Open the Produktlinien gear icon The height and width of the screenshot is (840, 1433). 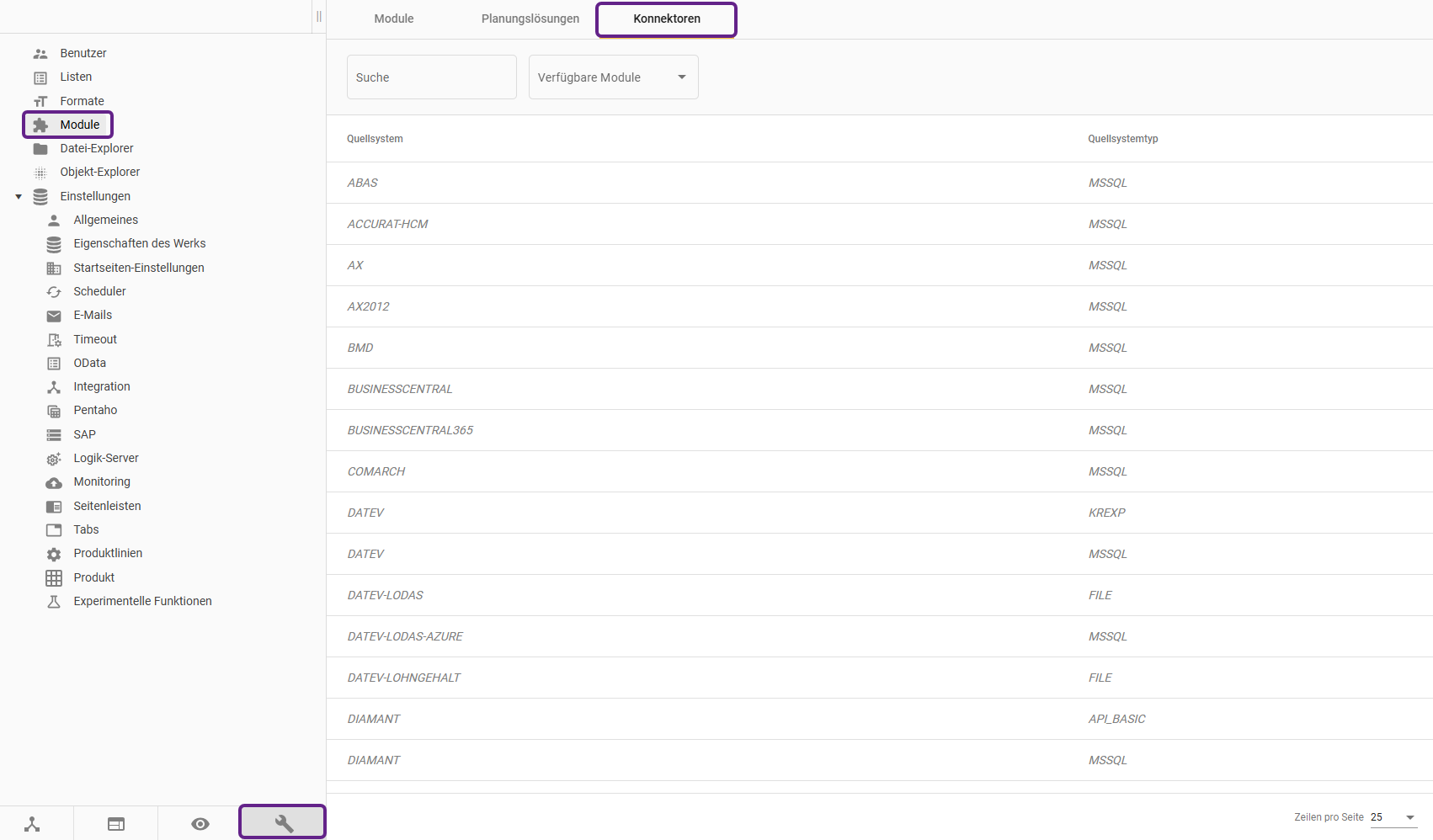[x=54, y=554]
